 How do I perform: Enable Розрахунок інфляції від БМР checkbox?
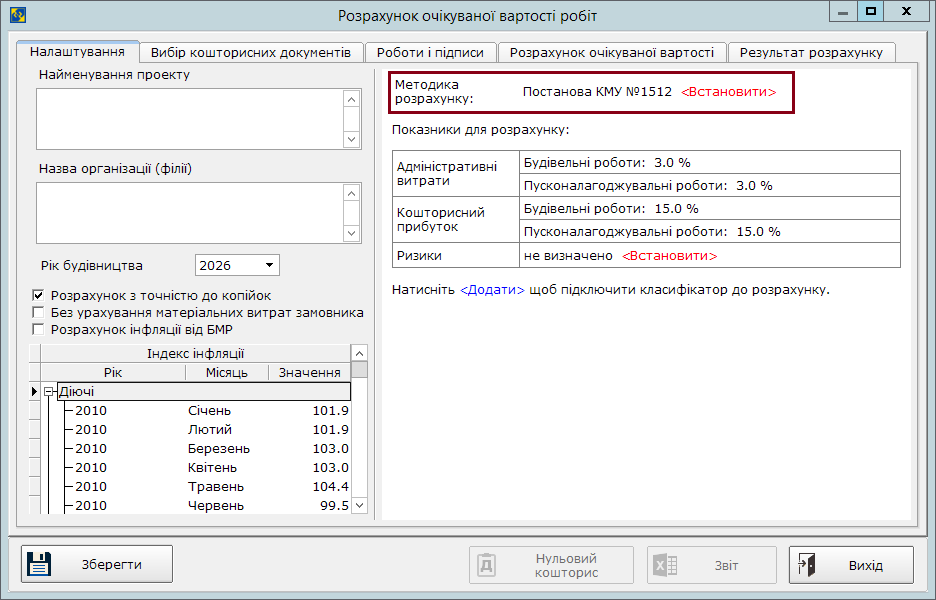click(39, 330)
